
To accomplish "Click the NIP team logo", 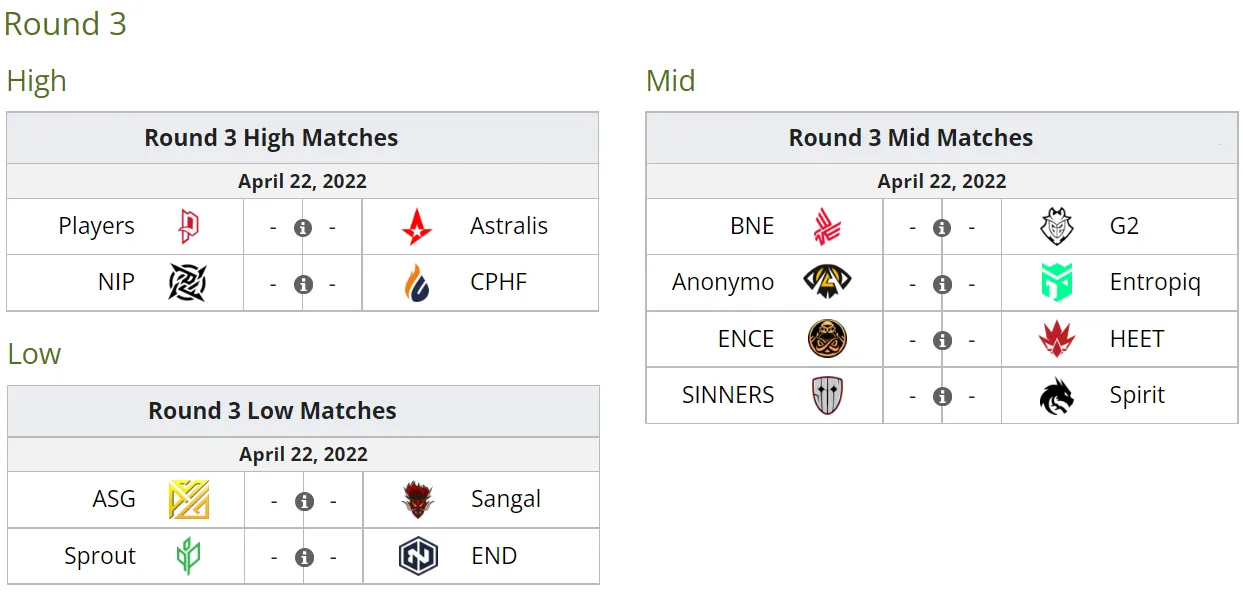I will point(187,283).
